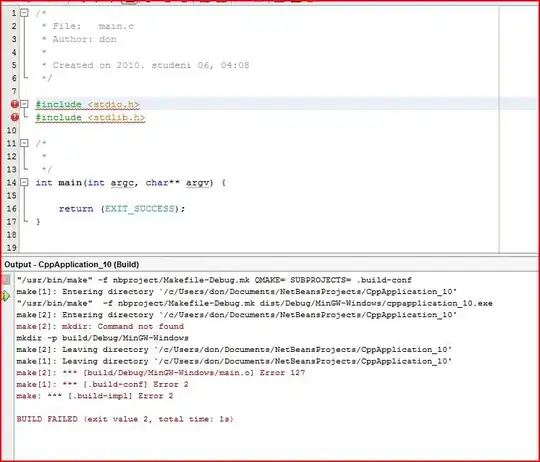Collapse the comment fold at line 11
540x462 pixels.
point(24,143)
